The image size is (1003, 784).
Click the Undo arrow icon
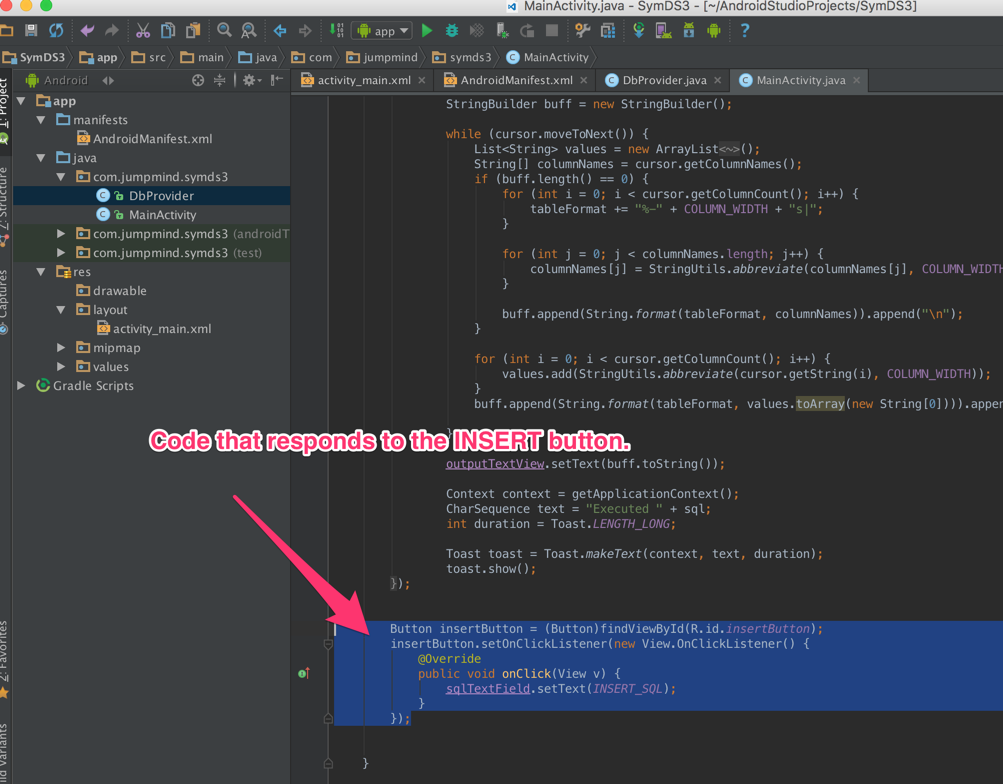88,31
